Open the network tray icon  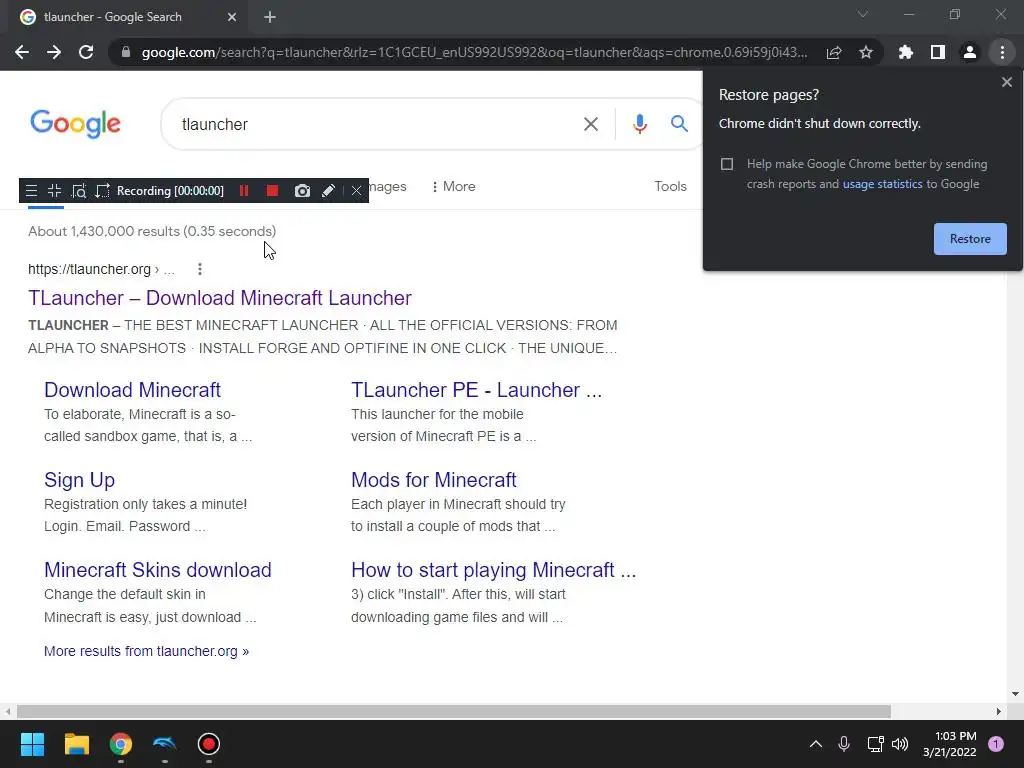point(875,744)
